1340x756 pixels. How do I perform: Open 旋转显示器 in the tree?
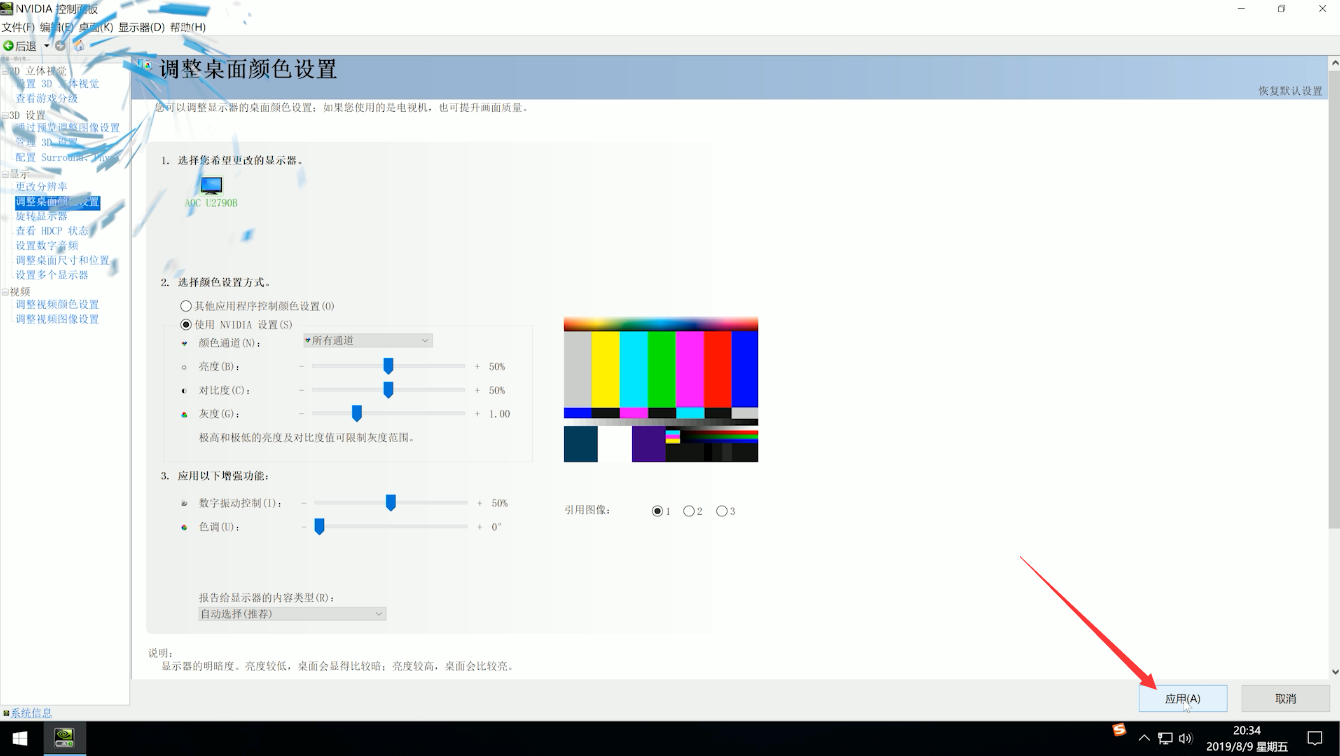41,216
